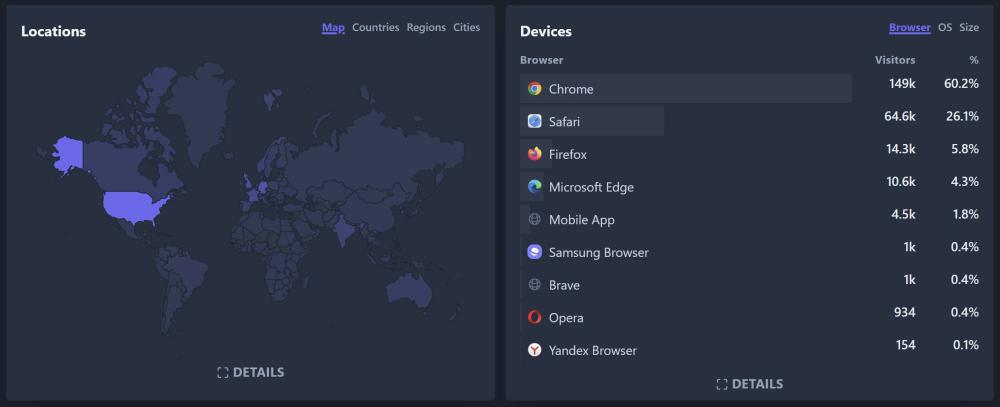
Task: Click the highlighted United States on map
Action: [x=138, y=207]
